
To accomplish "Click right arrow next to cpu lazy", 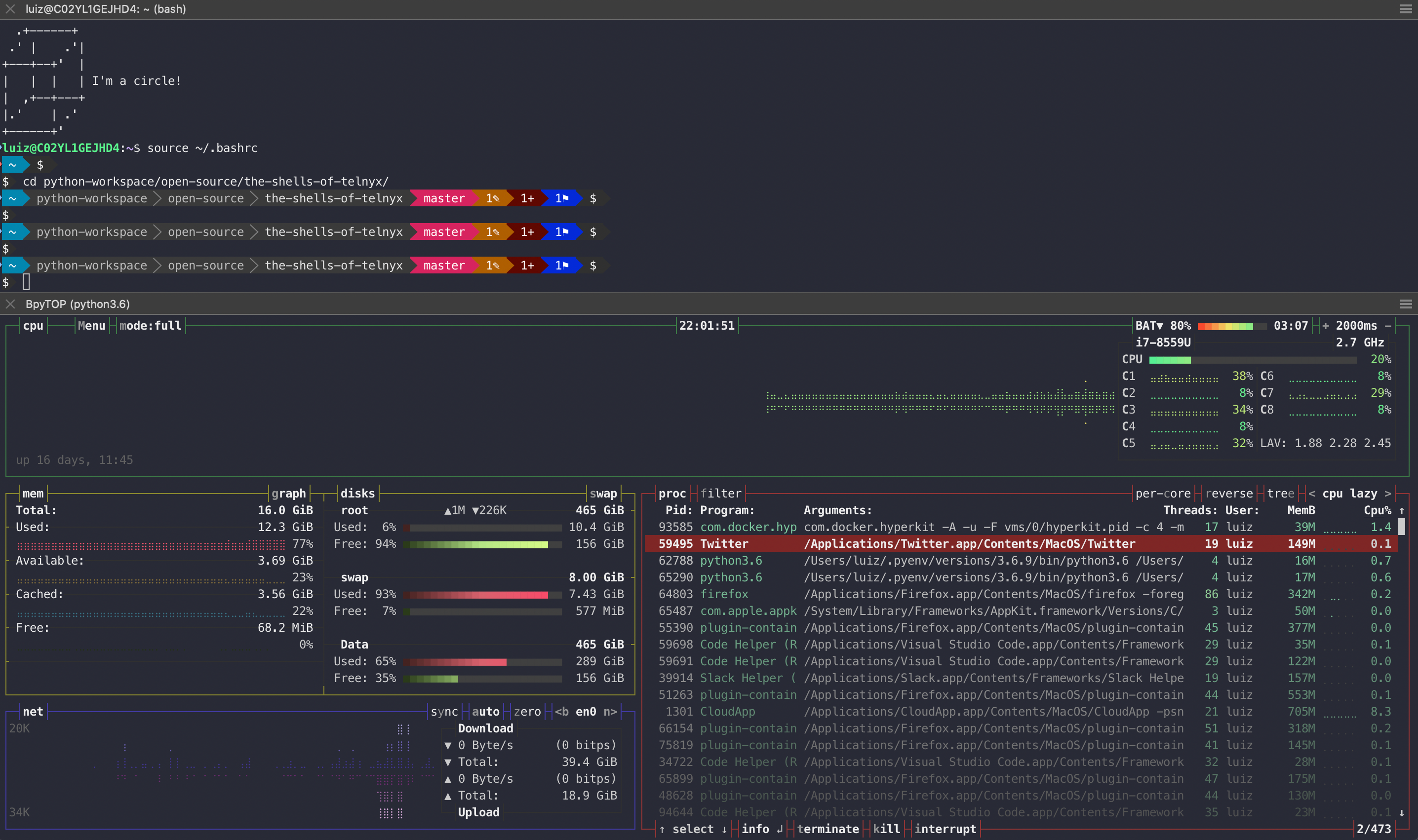I will click(1387, 494).
